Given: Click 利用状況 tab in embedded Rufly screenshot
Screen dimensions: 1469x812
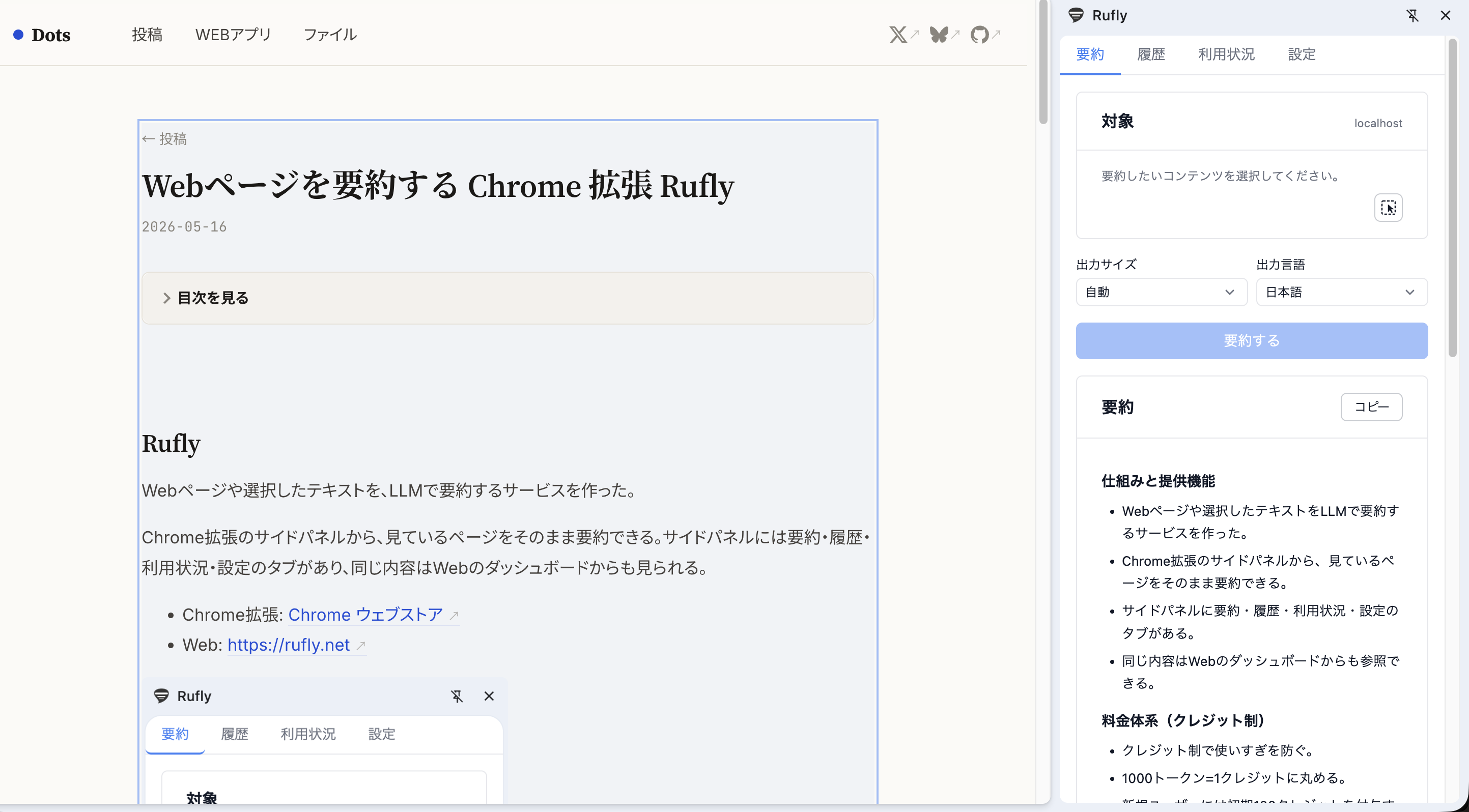Looking at the screenshot, I should [x=308, y=734].
